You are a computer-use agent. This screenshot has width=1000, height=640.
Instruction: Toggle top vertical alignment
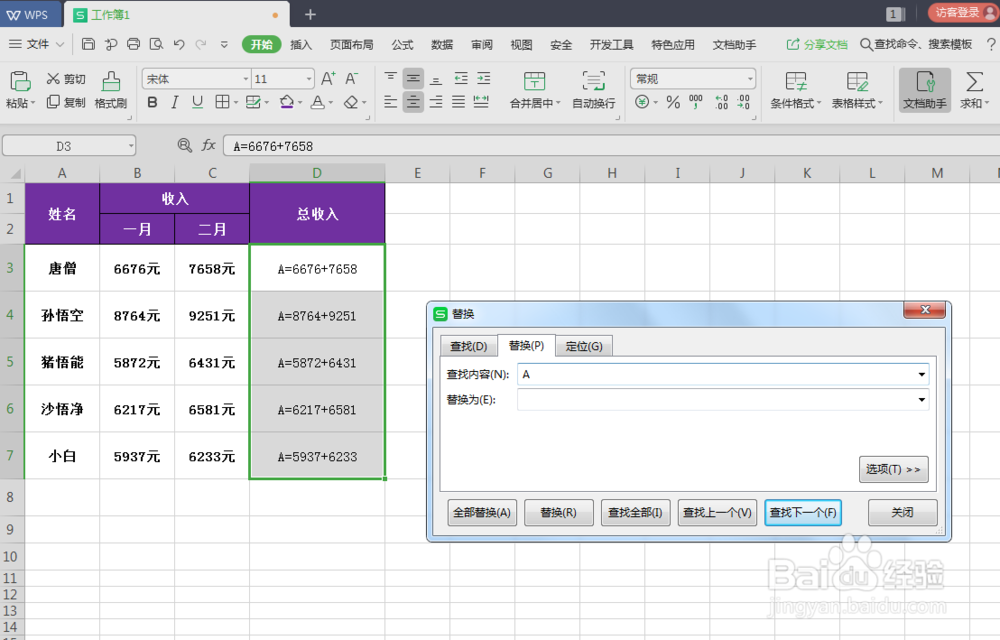tap(390, 78)
